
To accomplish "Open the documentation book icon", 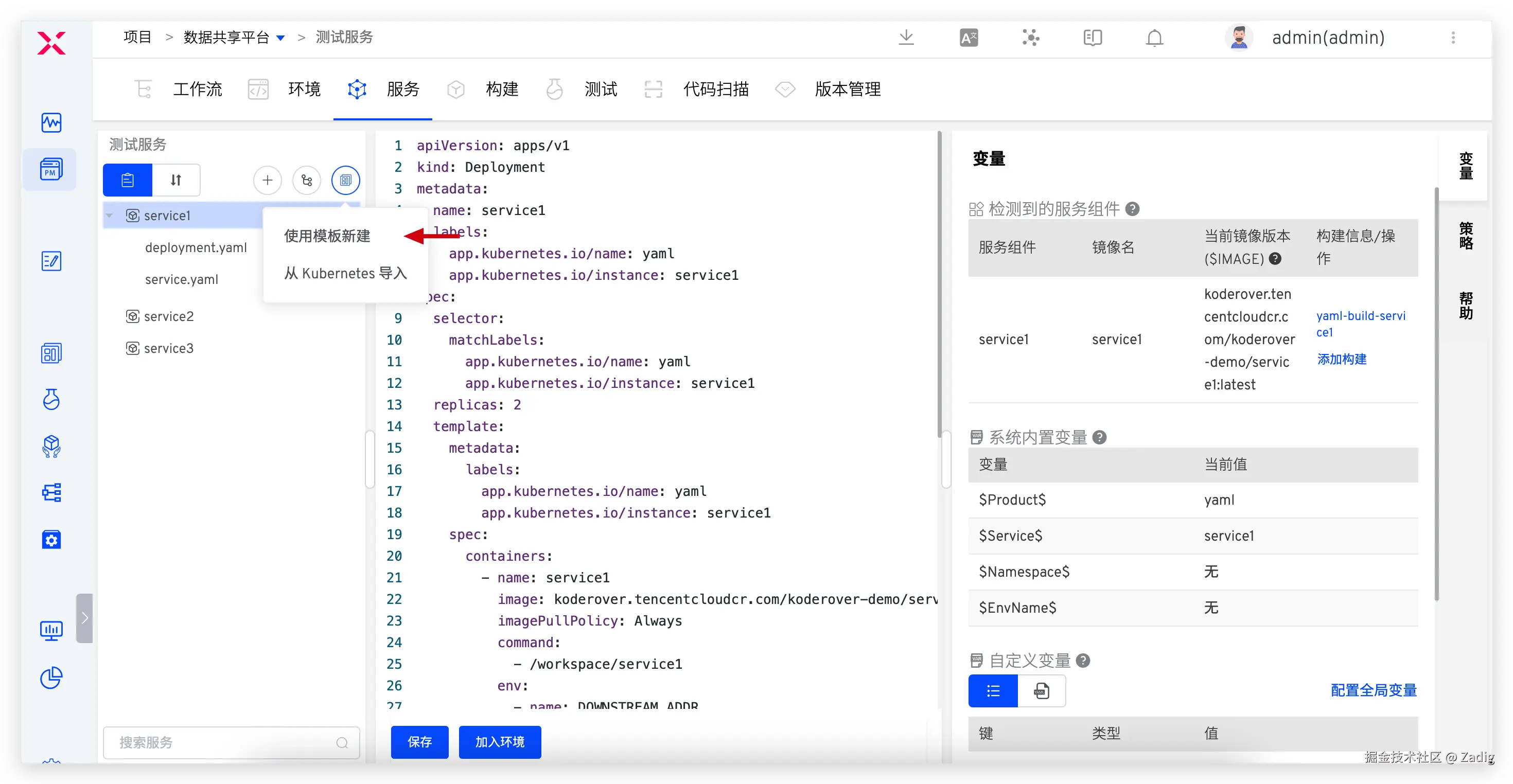I will (x=1093, y=38).
